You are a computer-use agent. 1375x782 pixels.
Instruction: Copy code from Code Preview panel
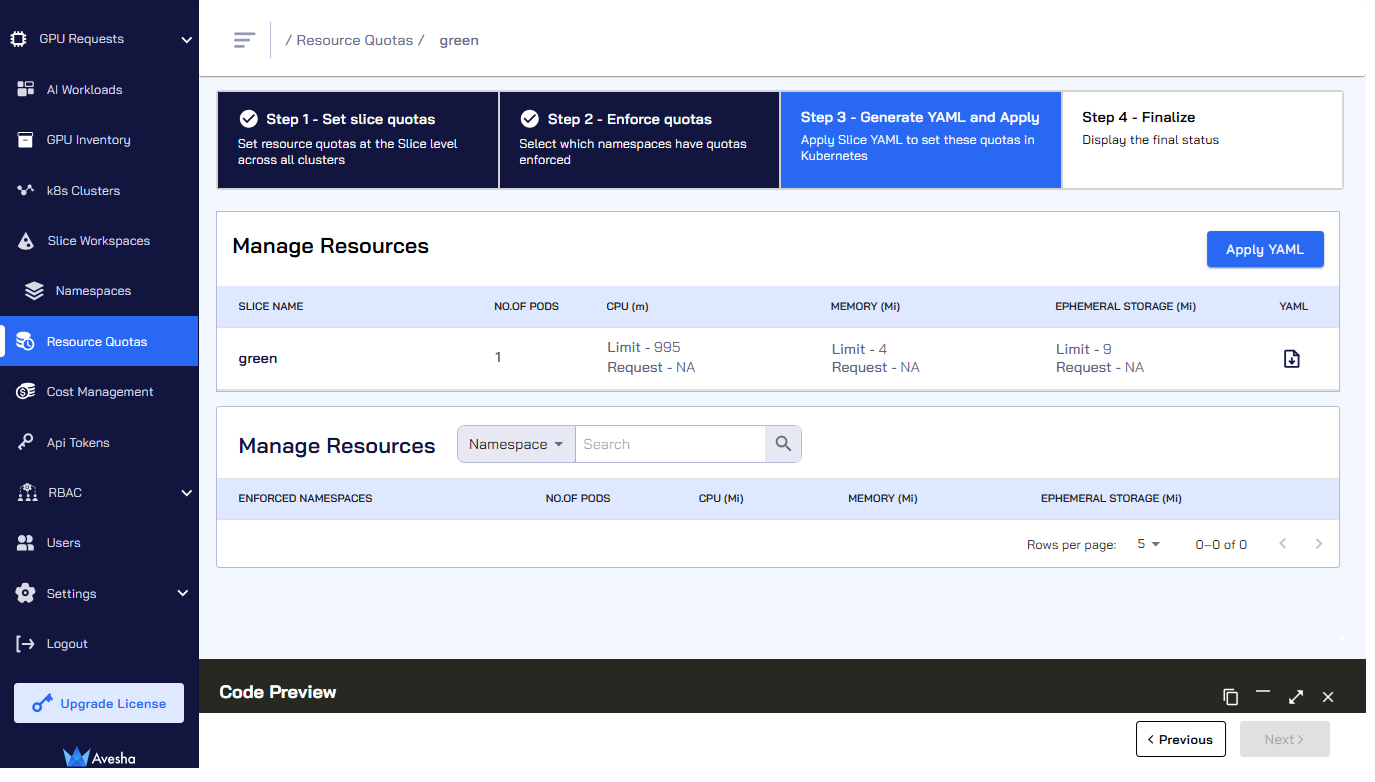coord(1231,696)
